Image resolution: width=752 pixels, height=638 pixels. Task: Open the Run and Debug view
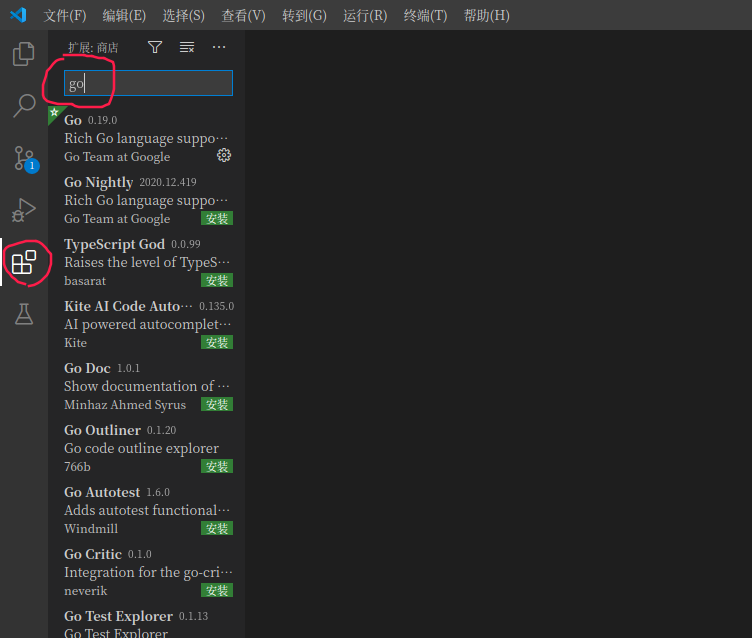(x=24, y=210)
